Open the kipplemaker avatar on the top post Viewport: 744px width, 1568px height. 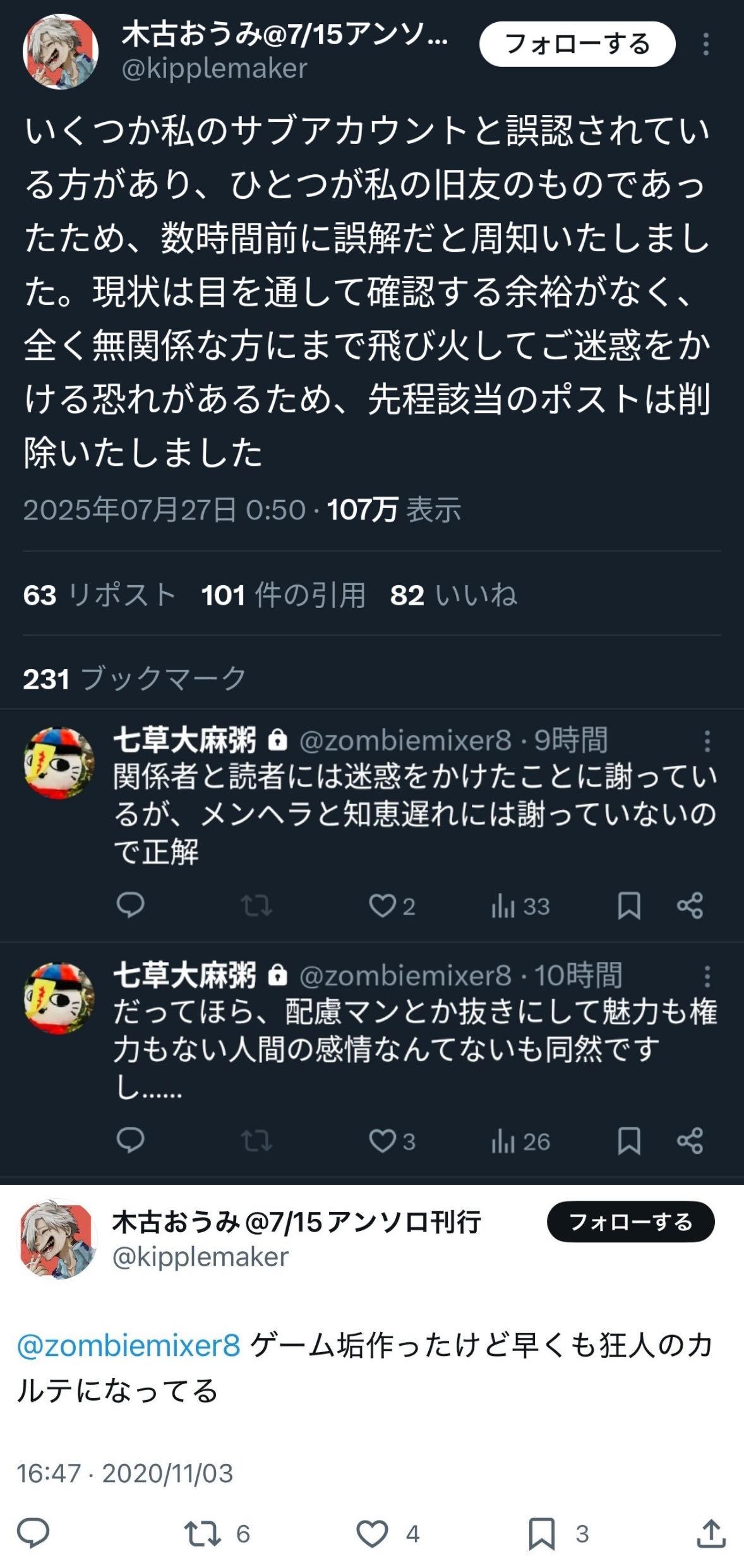[61, 52]
